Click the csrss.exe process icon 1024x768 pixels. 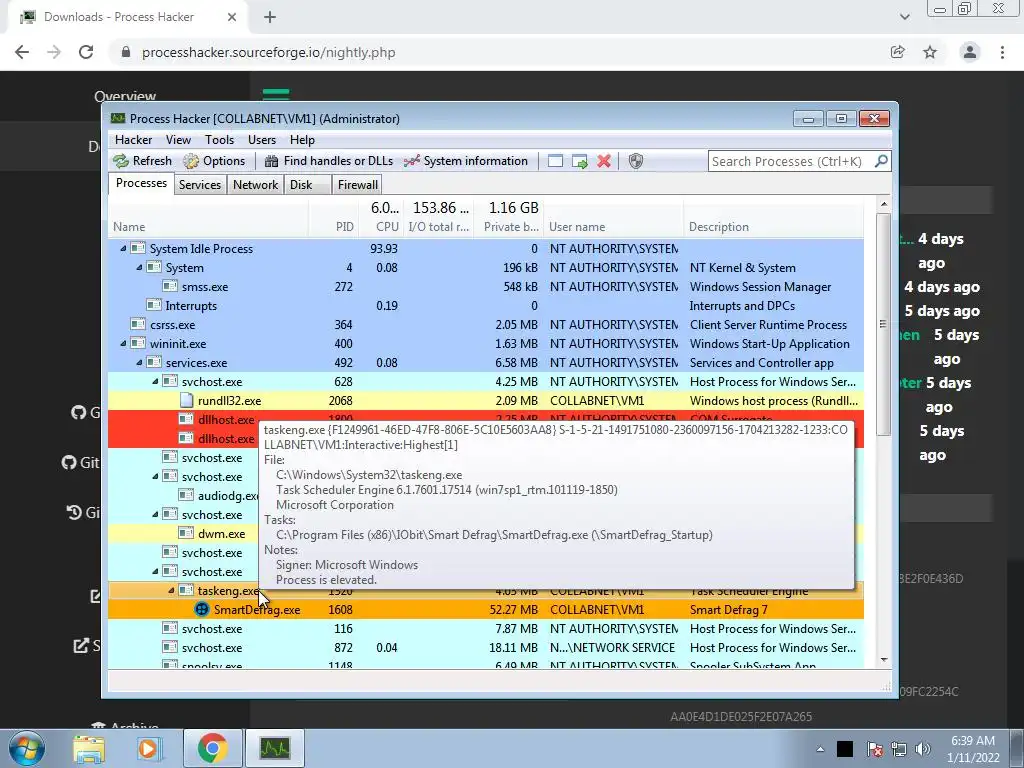pyautogui.click(x=138, y=325)
